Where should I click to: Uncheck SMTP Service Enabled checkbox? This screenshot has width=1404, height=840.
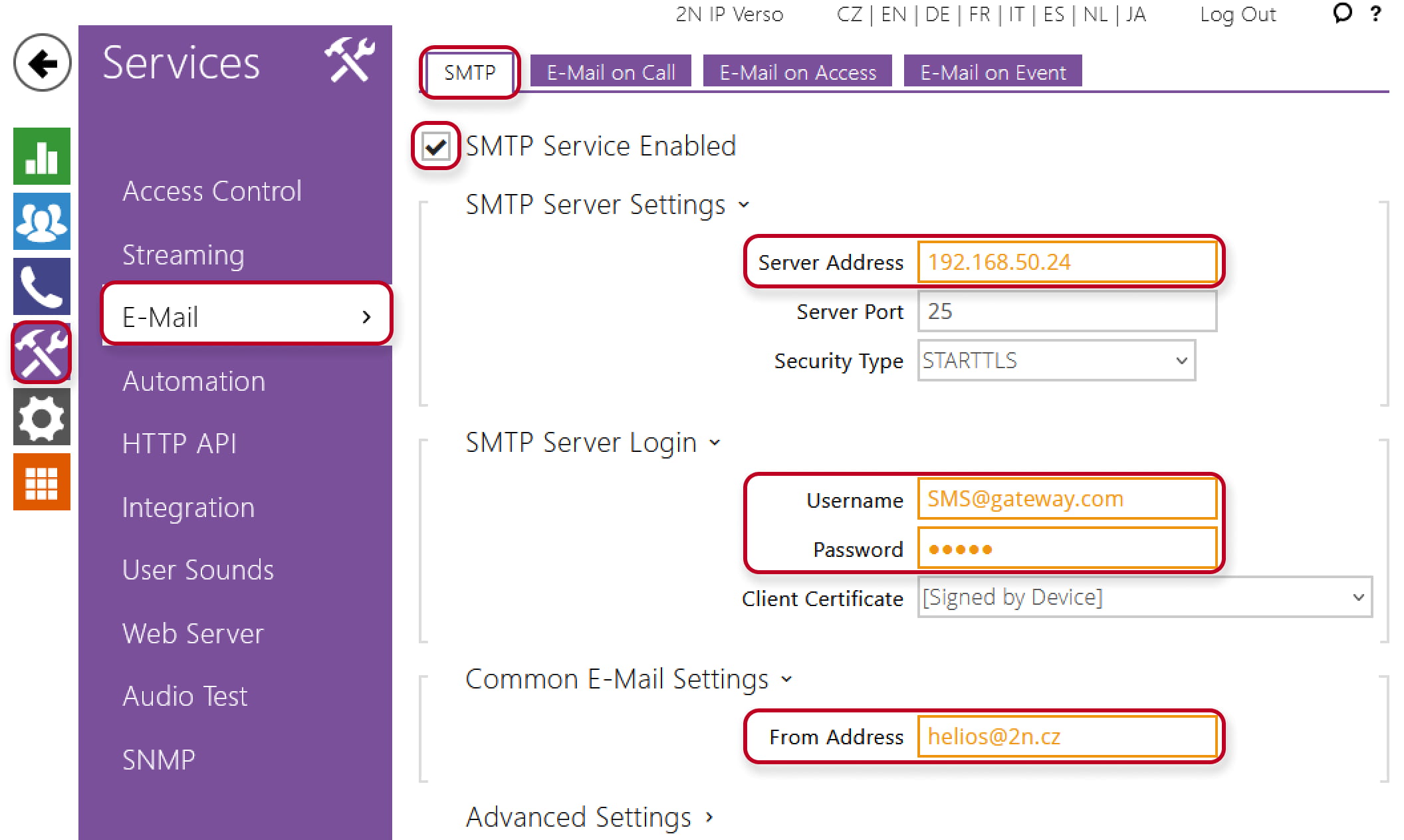point(436,146)
